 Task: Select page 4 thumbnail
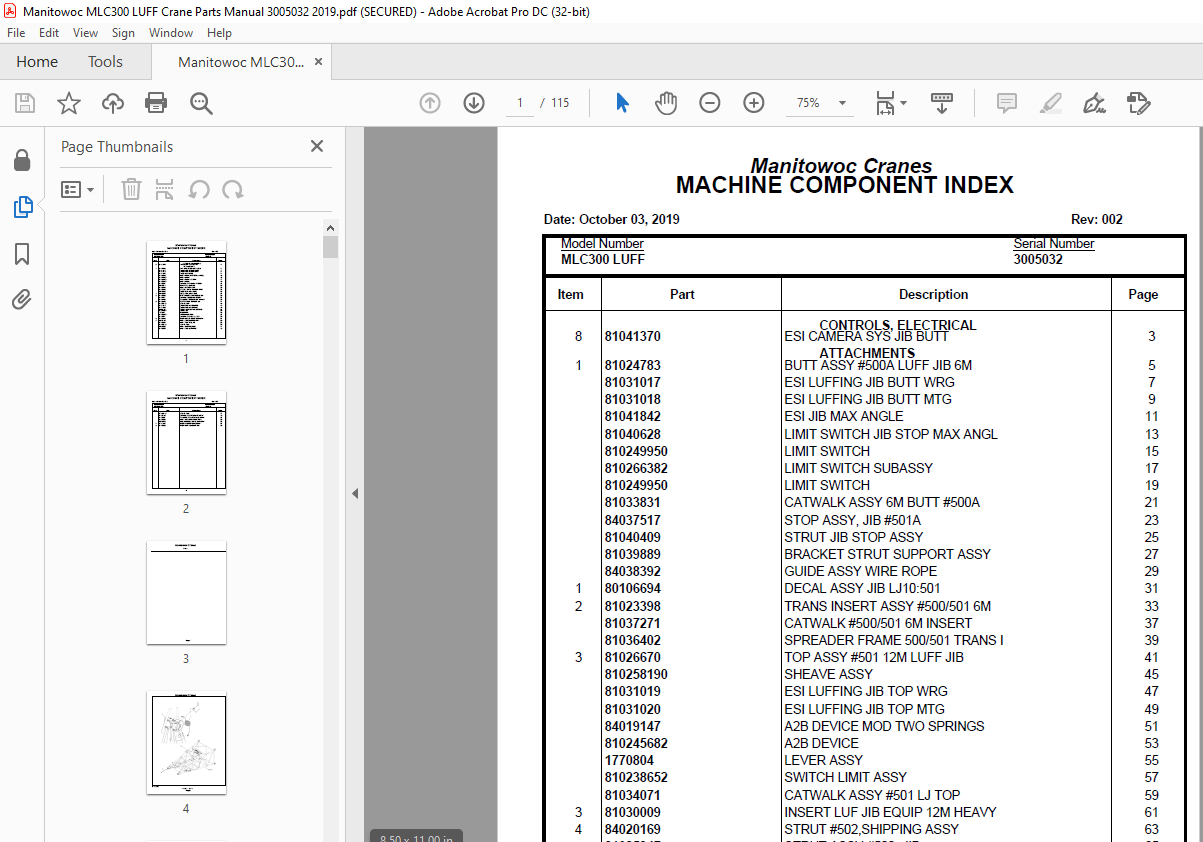tap(186, 742)
